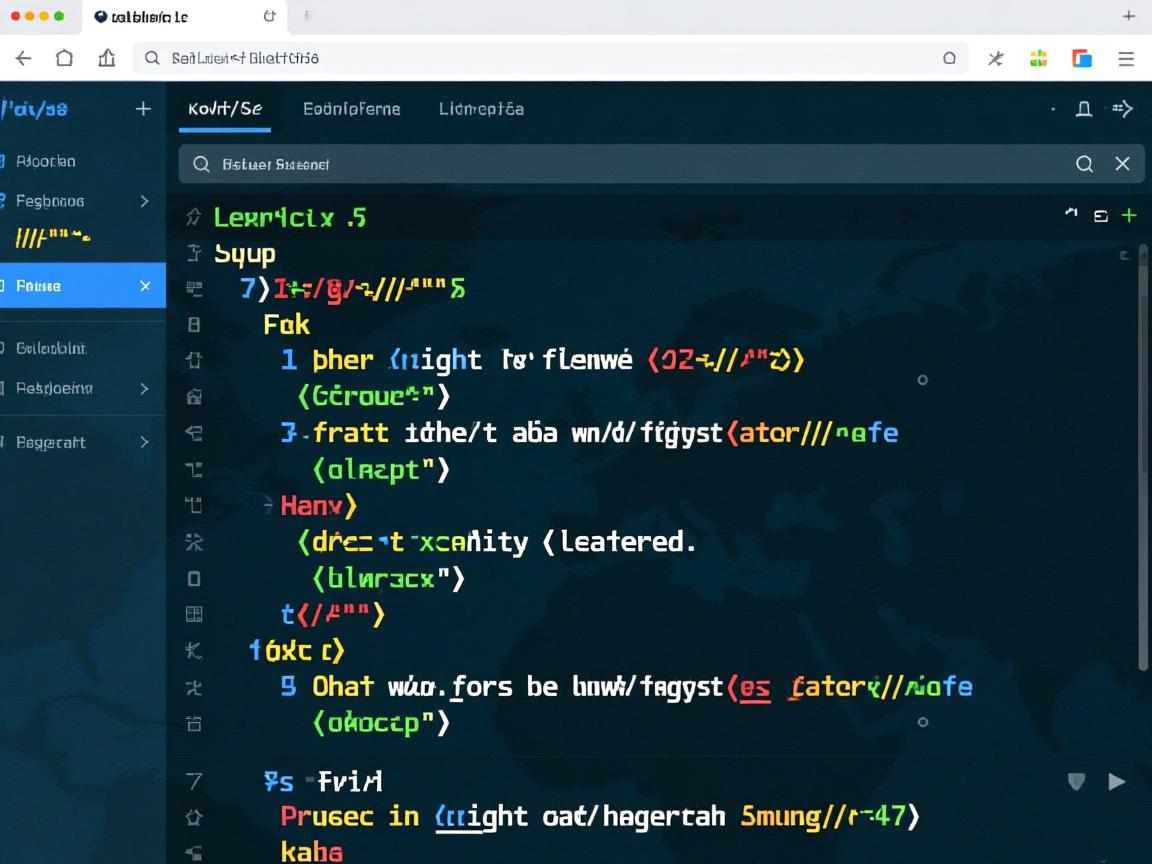This screenshot has height=864, width=1152.
Task: Expand the Bagerart sidebar item
Action: (x=144, y=442)
